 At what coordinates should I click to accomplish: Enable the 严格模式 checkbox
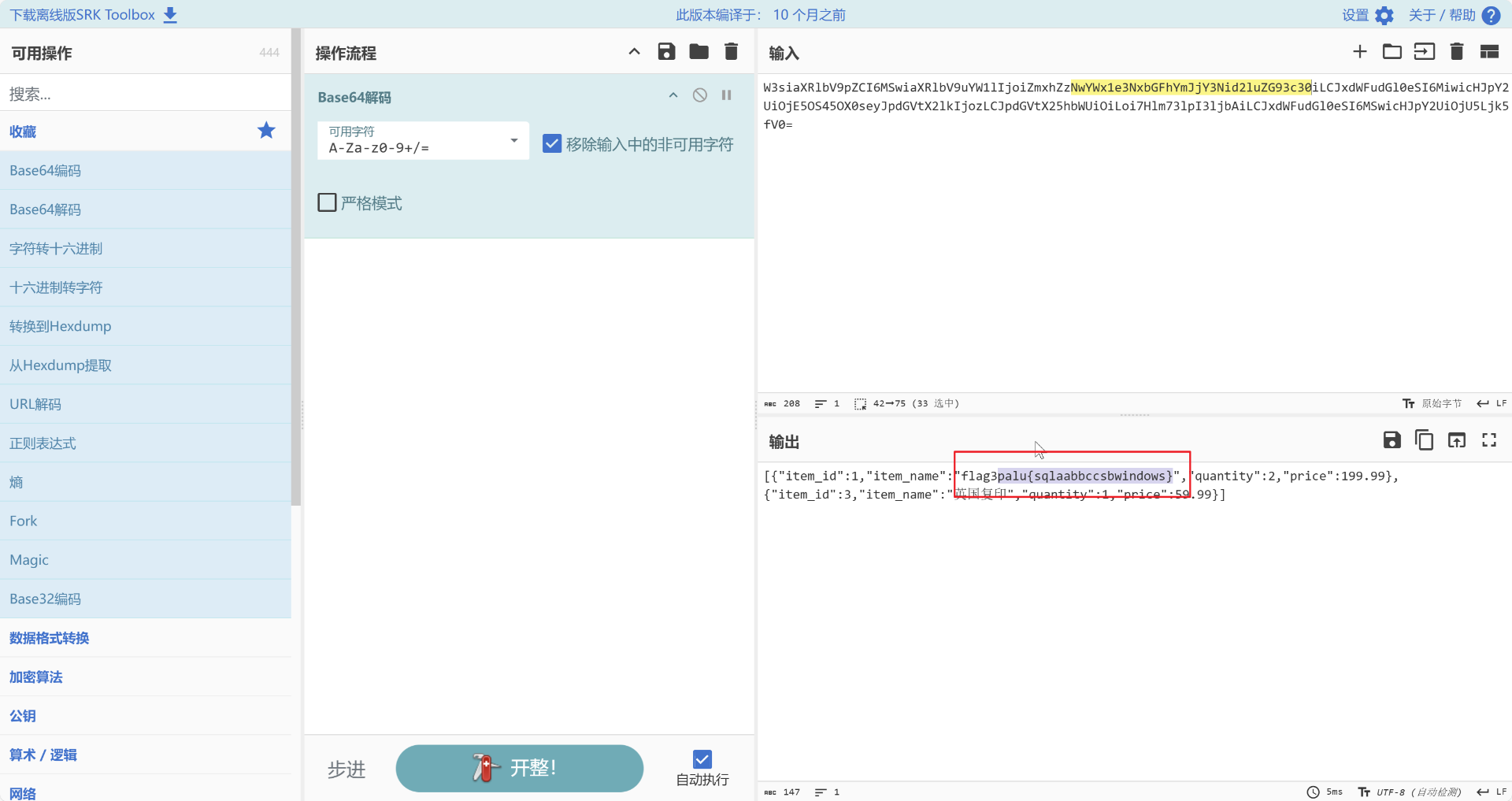coord(327,202)
